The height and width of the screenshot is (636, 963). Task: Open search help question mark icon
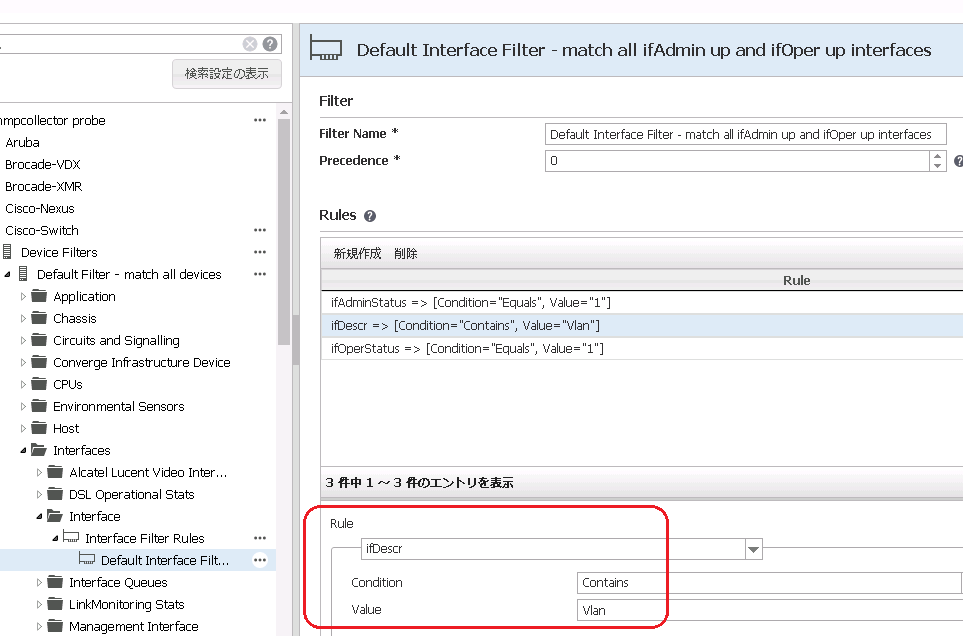270,44
